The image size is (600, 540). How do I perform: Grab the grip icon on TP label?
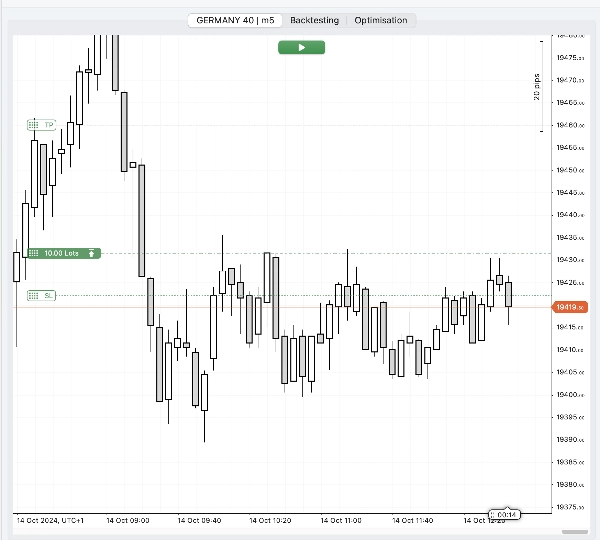[34, 125]
